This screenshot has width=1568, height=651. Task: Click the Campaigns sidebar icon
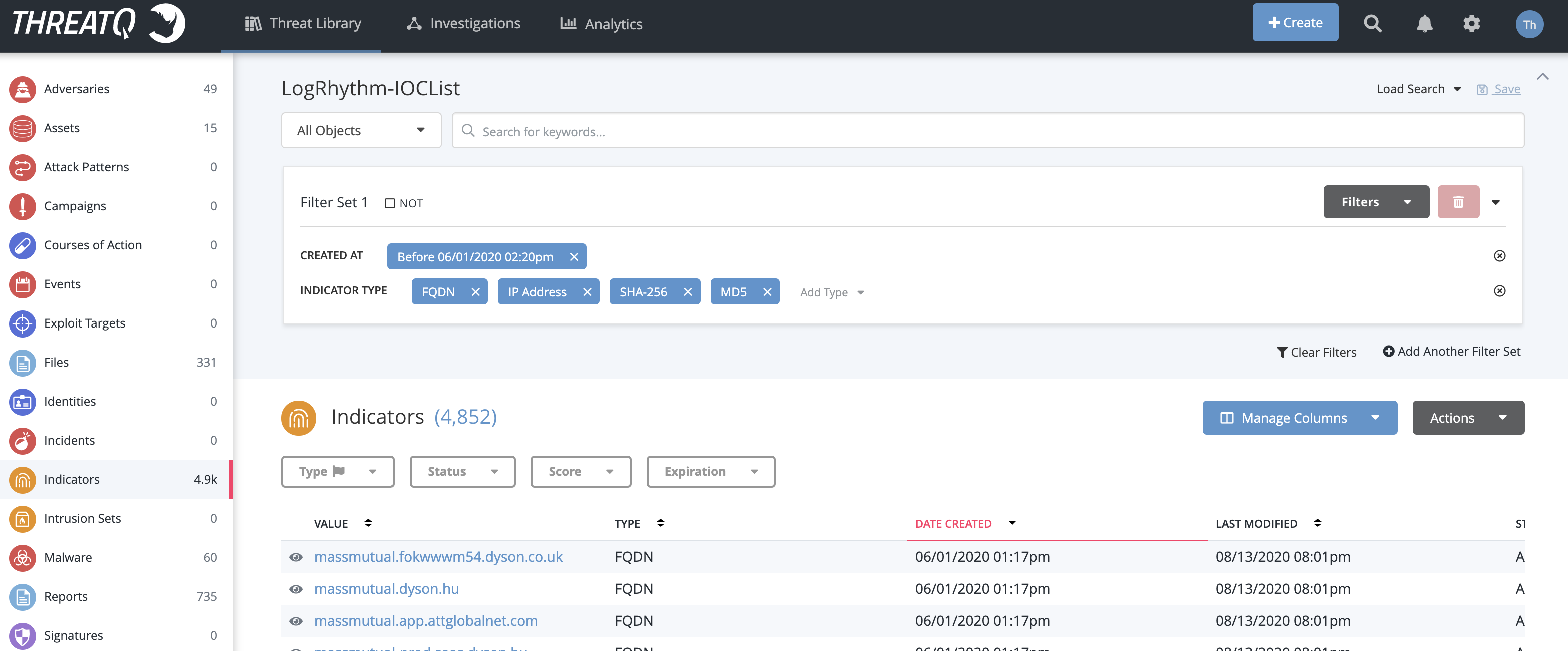(x=23, y=206)
